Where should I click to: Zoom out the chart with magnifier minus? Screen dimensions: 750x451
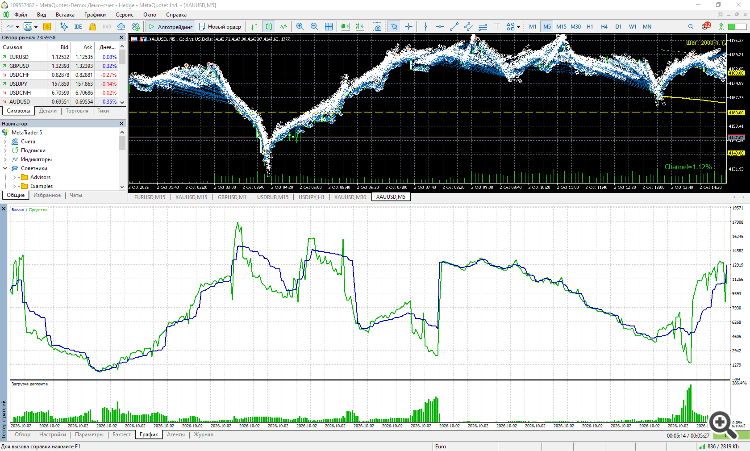click(314, 27)
